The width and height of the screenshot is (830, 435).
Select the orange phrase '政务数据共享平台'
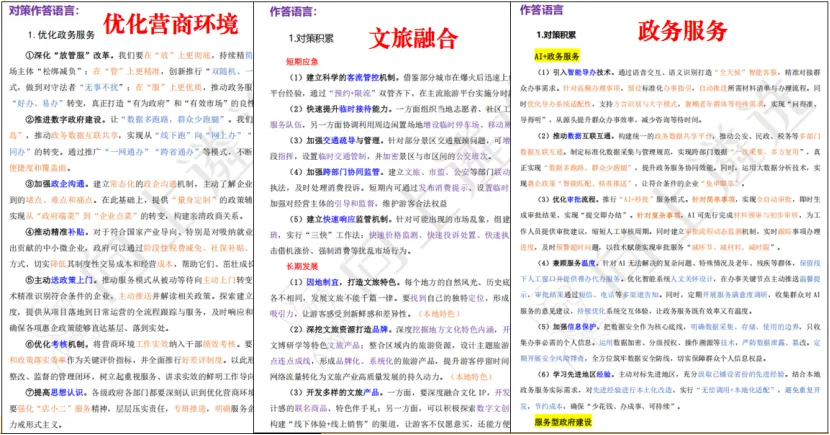coord(683,136)
